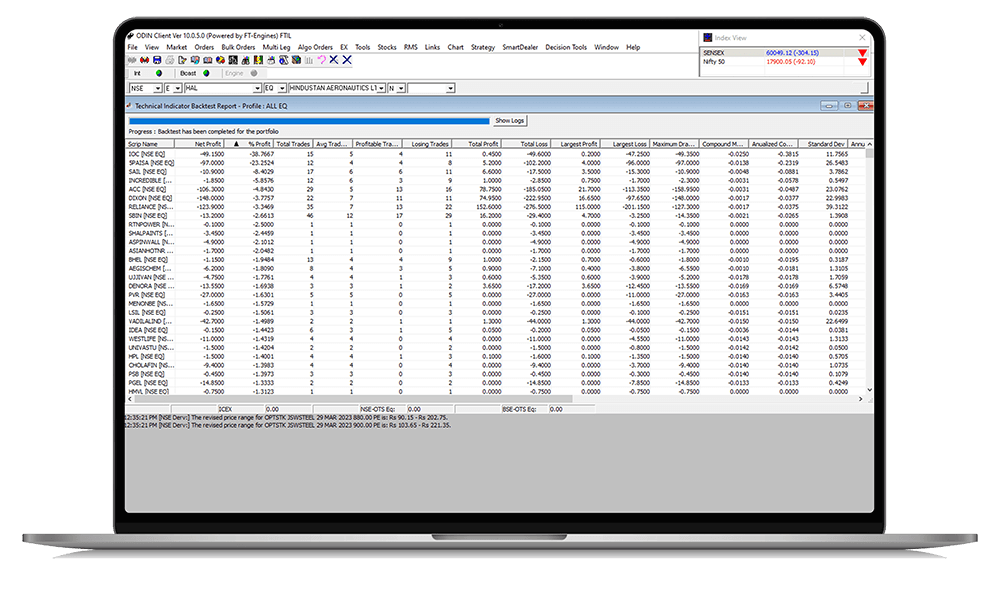The width and height of the screenshot is (1000, 594).
Task: Click the red down arrow for SENSEX
Action: click(862, 53)
